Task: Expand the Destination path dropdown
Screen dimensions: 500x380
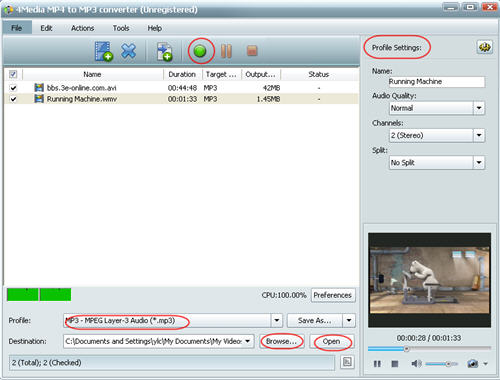Action: [x=248, y=341]
